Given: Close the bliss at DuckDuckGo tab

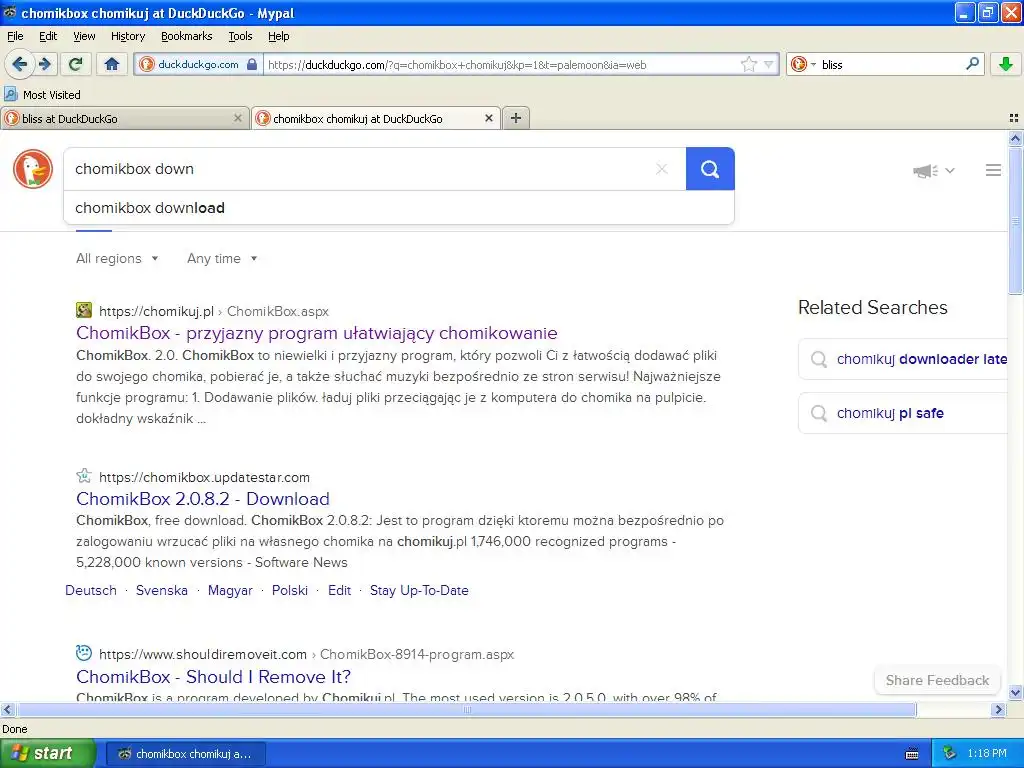Looking at the screenshot, I should pos(238,118).
